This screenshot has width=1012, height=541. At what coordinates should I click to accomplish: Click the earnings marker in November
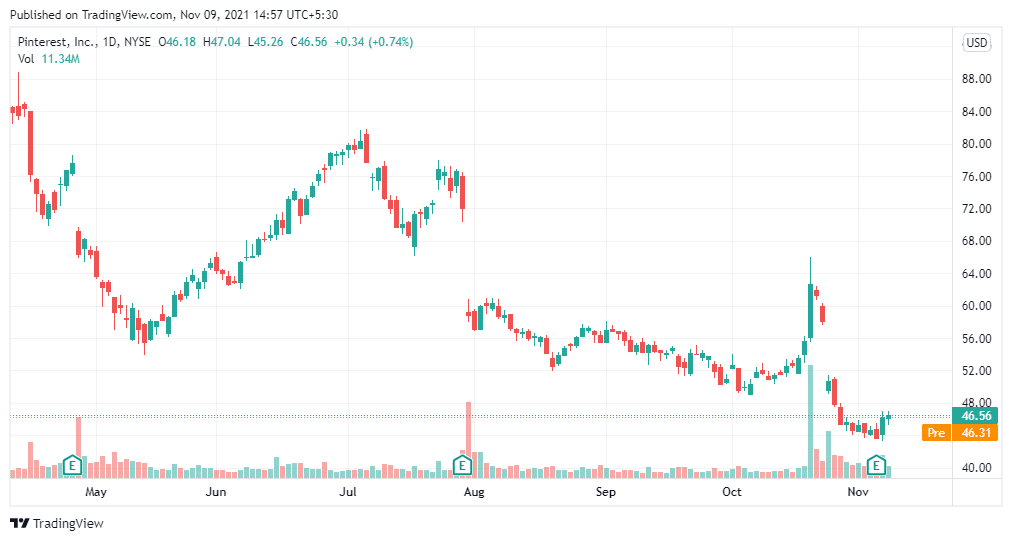pos(876,465)
